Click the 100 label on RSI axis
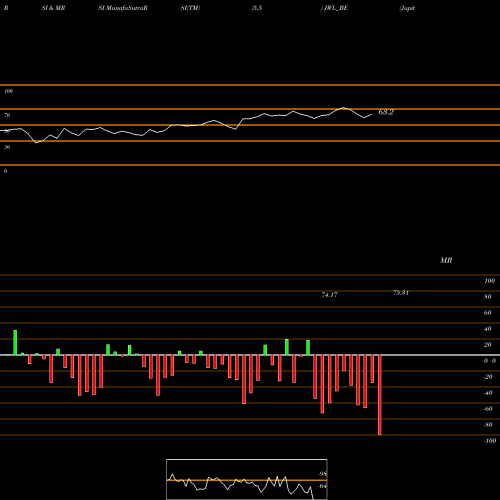 point(8,91)
